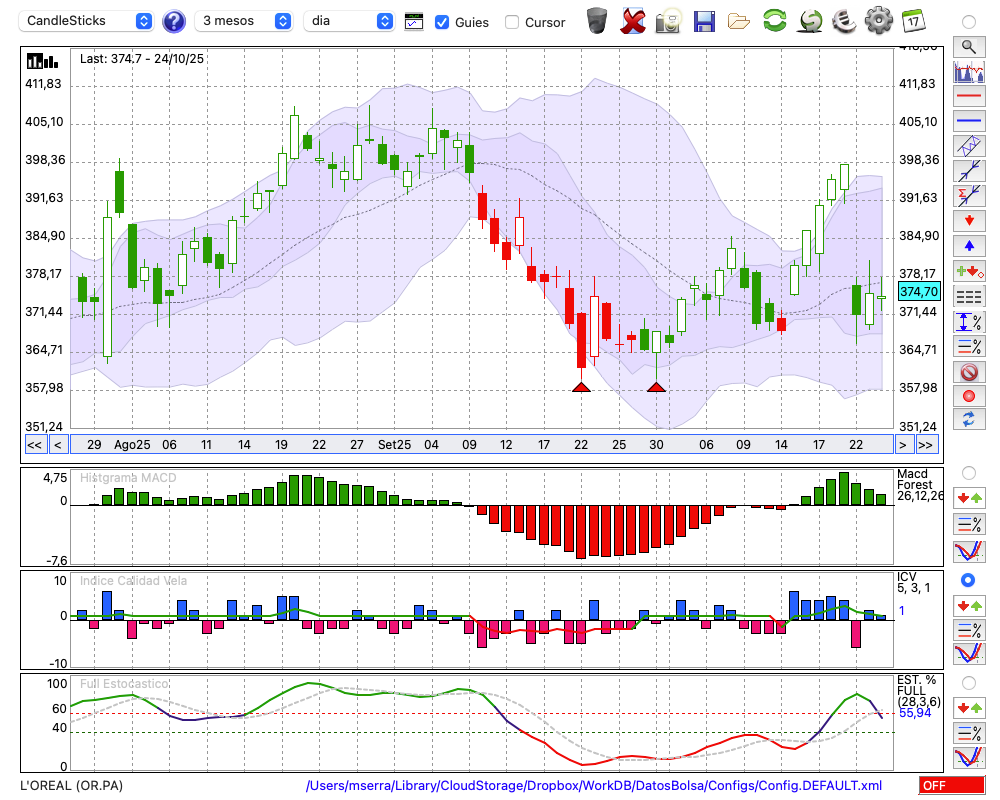Select the Estocastico panel radio button
This screenshot has height=800, width=1000.
(x=969, y=683)
